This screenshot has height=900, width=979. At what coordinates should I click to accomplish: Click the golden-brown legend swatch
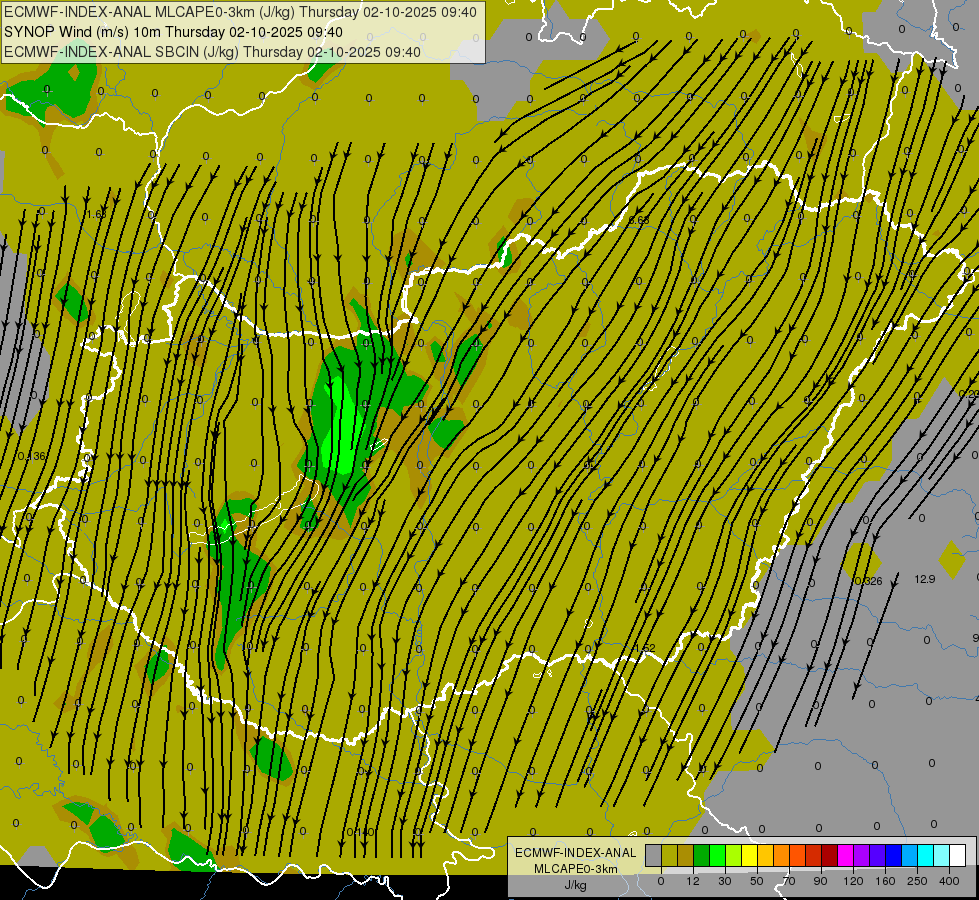point(686,855)
